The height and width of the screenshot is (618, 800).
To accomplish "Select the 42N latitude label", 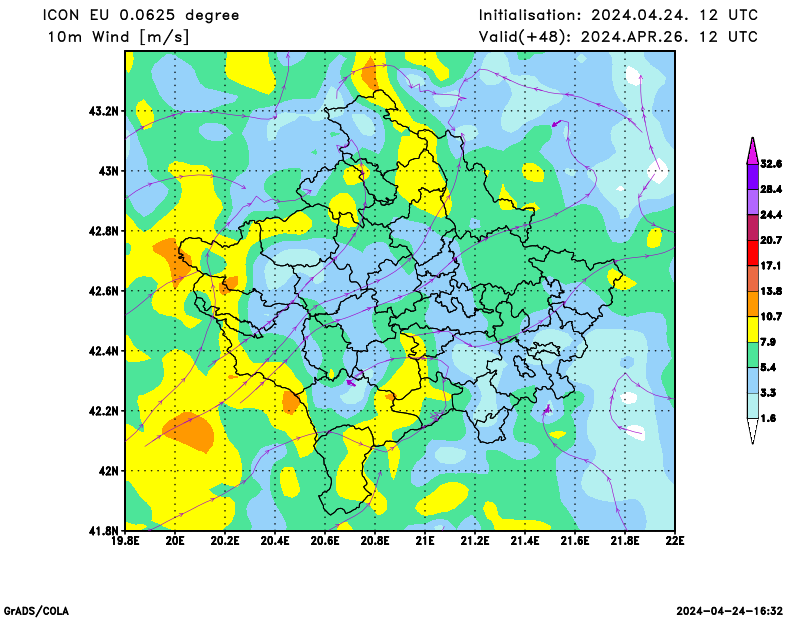I will 109,471.
